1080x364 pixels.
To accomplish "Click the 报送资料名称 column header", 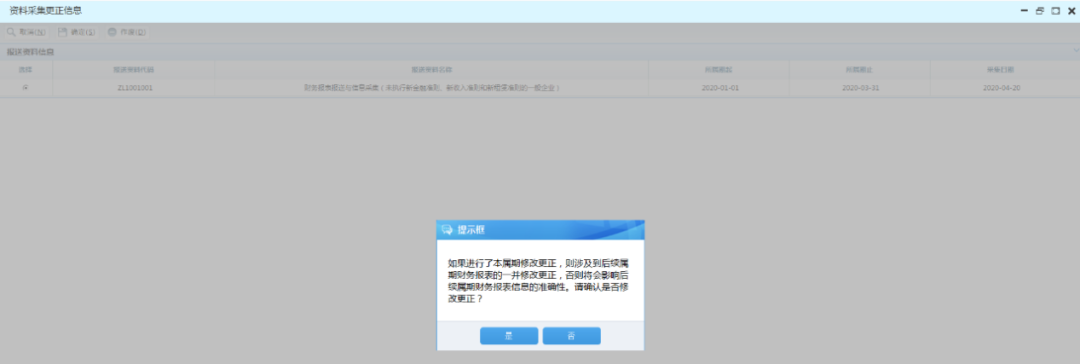I will point(432,70).
